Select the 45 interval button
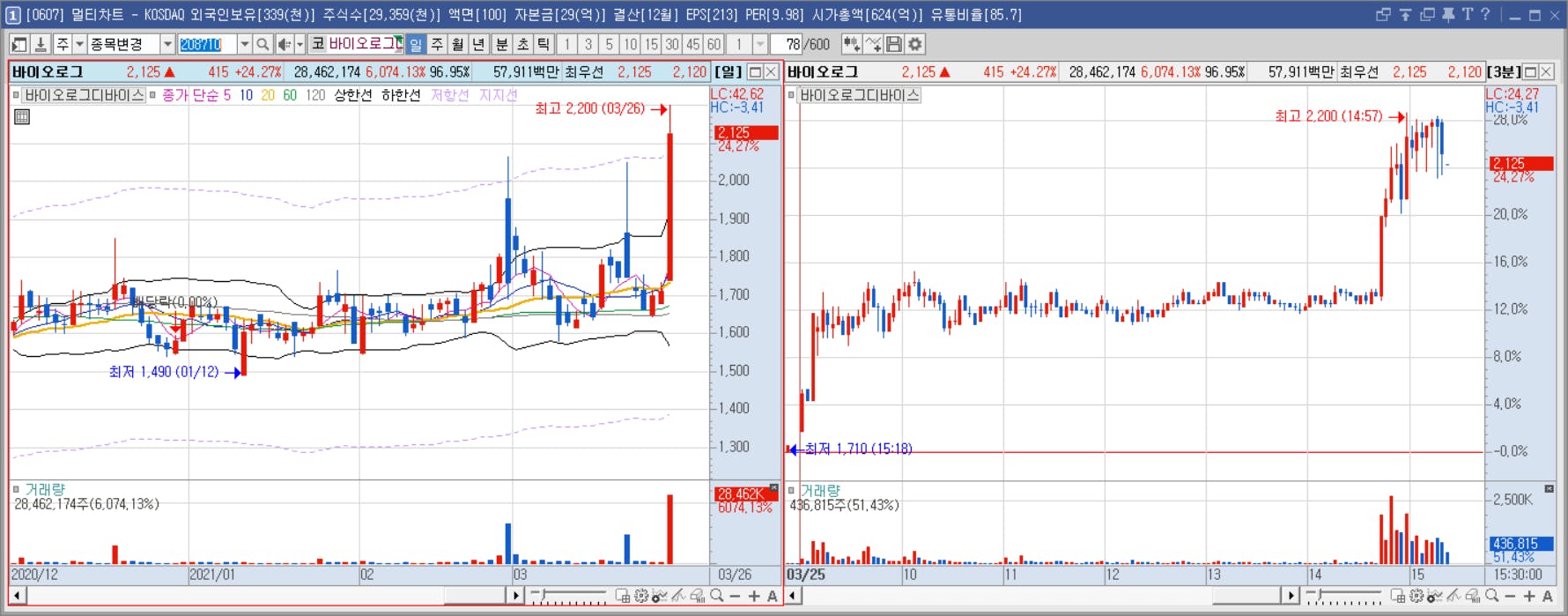The image size is (1568, 616). click(x=692, y=44)
